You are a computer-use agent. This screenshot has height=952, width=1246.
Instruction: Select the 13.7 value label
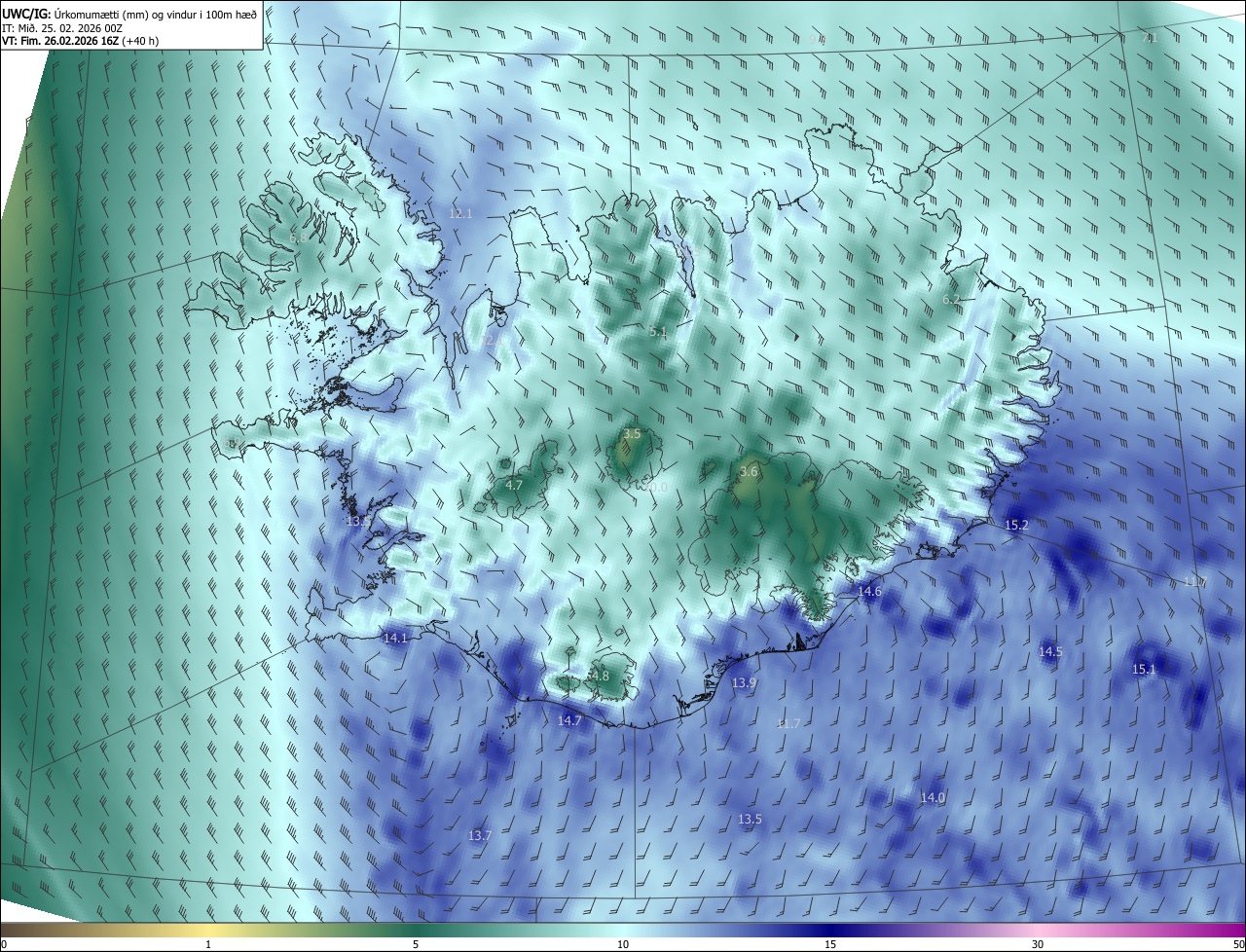(480, 835)
